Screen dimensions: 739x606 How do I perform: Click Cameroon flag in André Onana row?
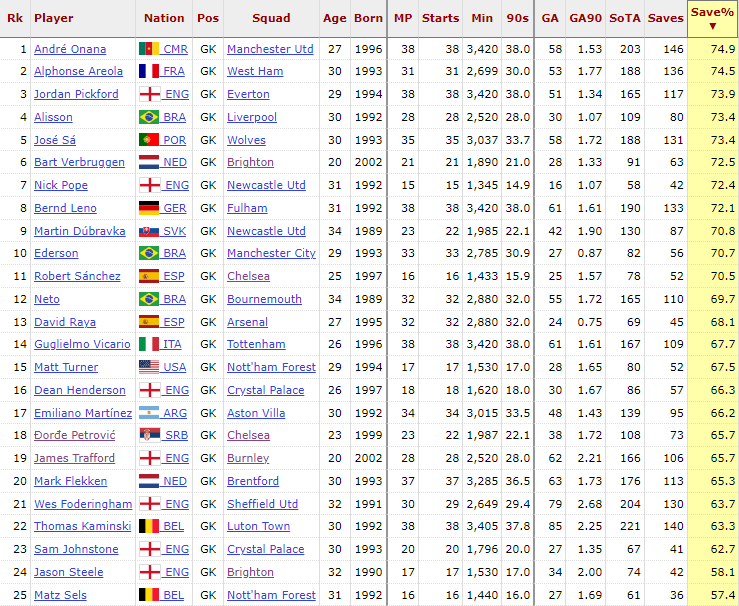coord(148,49)
